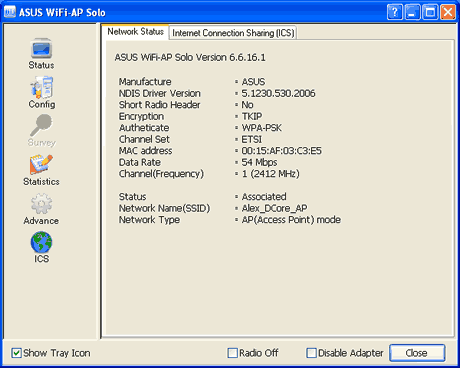This screenshot has width=460, height=368.
Task: Click the Short Radio Header label
Action: (x=160, y=105)
